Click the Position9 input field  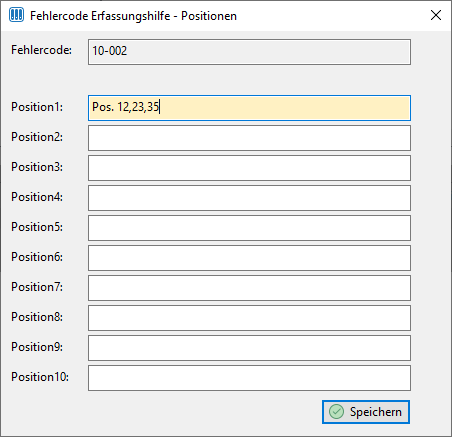[x=249, y=348]
